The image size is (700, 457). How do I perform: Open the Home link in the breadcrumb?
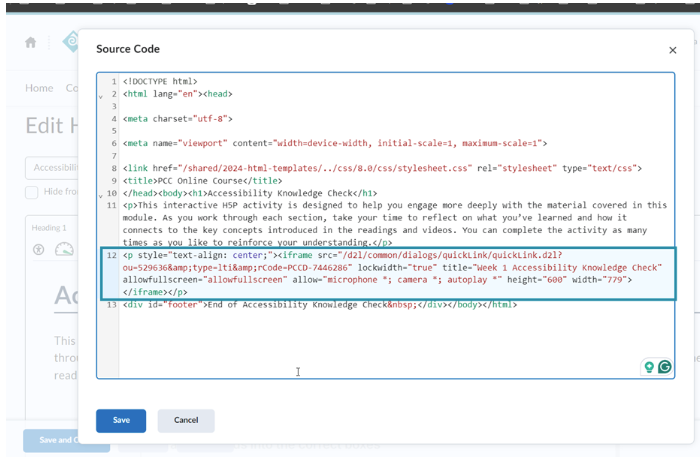point(39,88)
